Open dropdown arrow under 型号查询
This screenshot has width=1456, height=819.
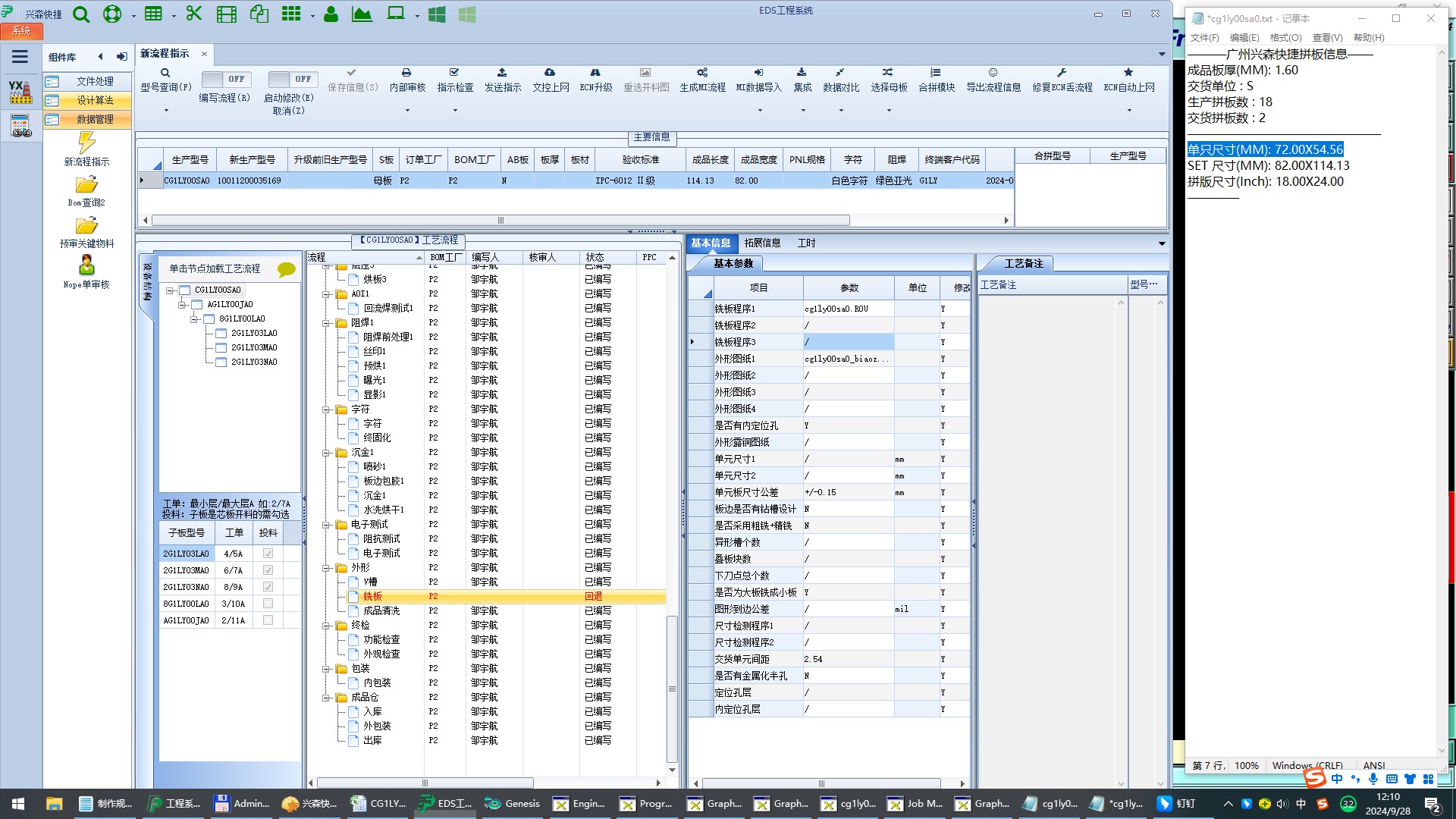click(166, 111)
